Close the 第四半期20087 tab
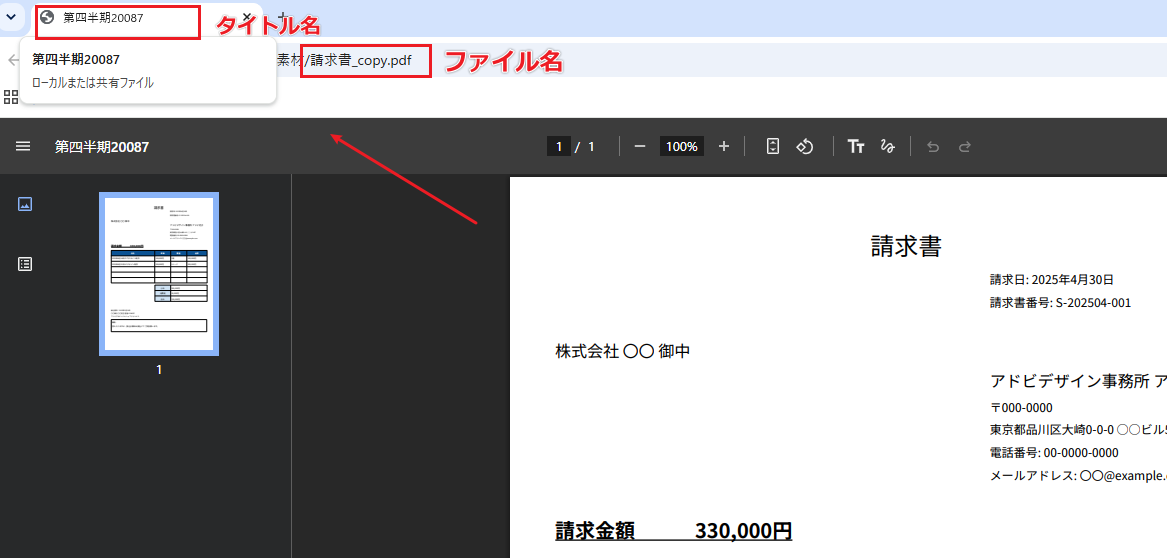Viewport: 1167px width, 558px height. pos(247,16)
